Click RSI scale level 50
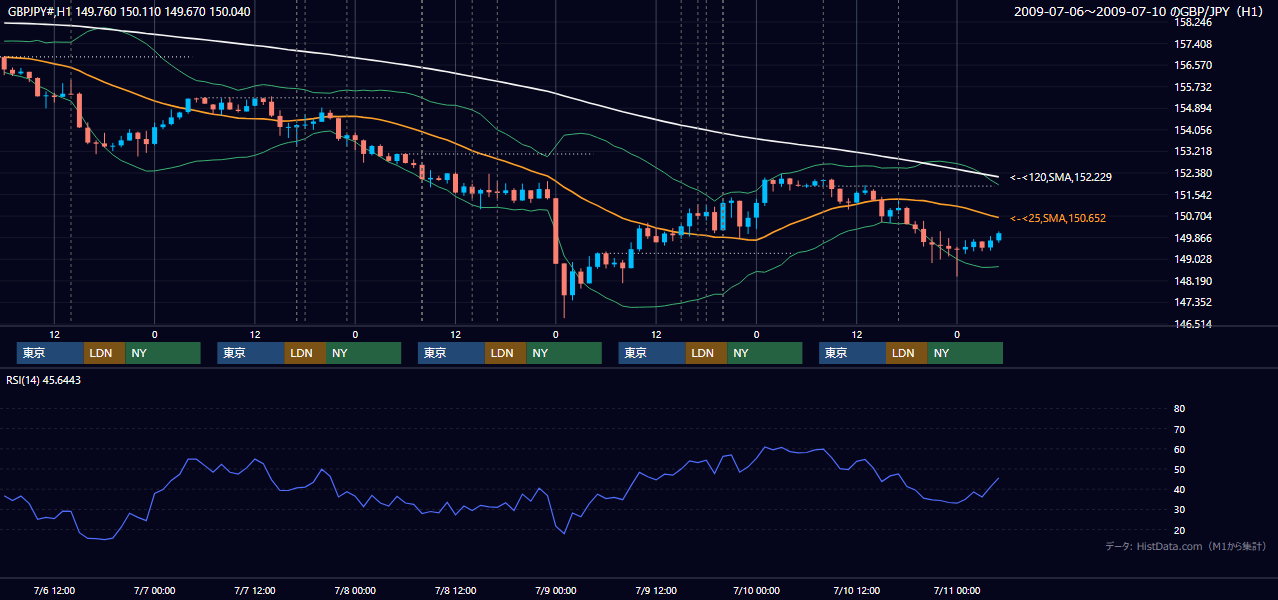1278x600 pixels. (x=1179, y=469)
